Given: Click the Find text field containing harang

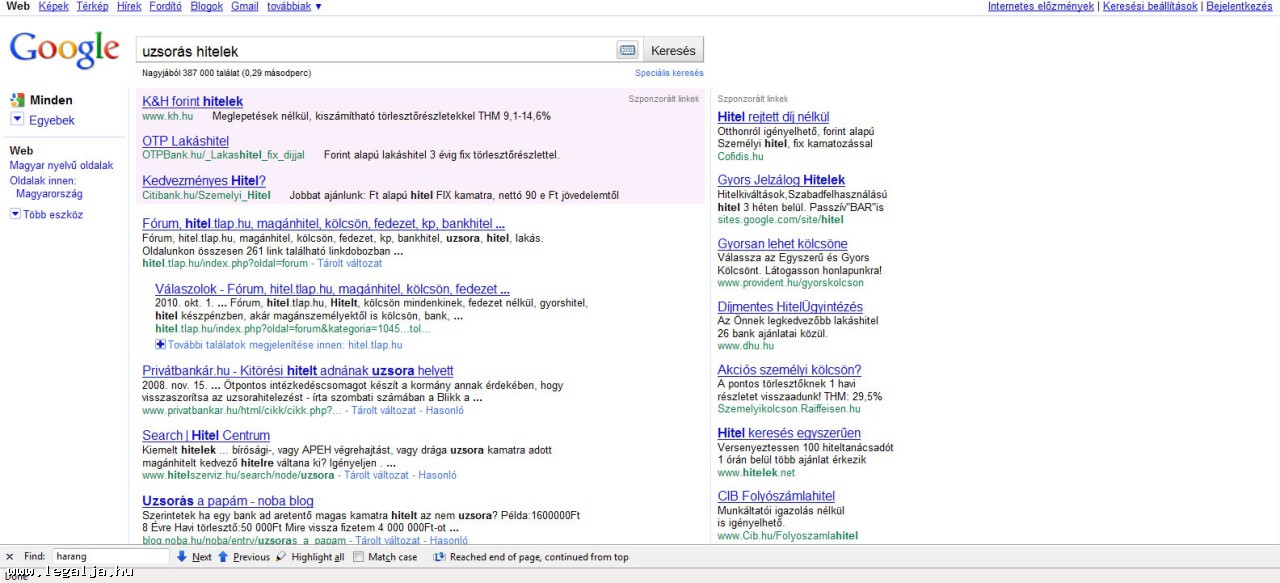Looking at the screenshot, I should pos(110,557).
